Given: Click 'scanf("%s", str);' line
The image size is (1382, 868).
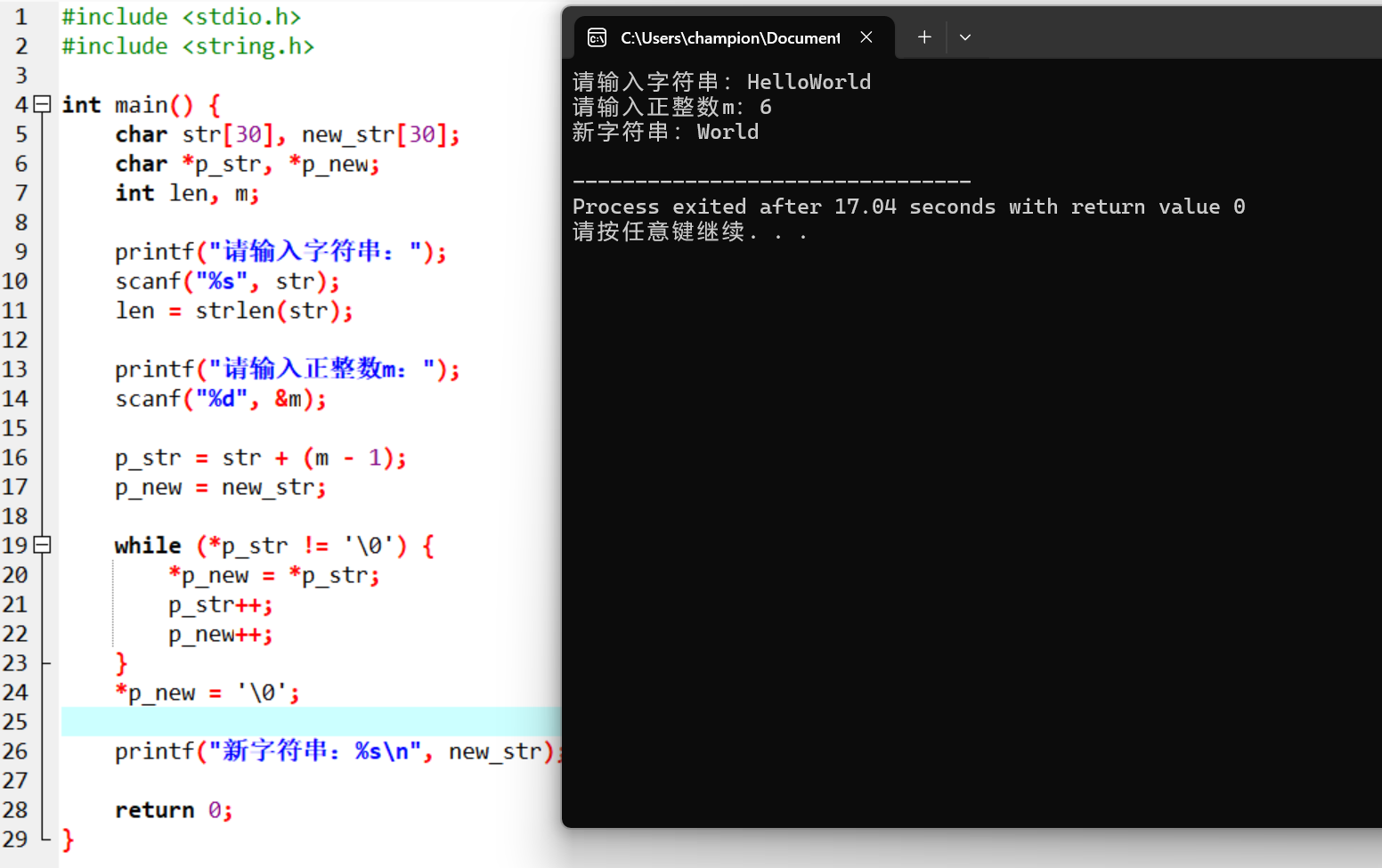Looking at the screenshot, I should point(227,281).
